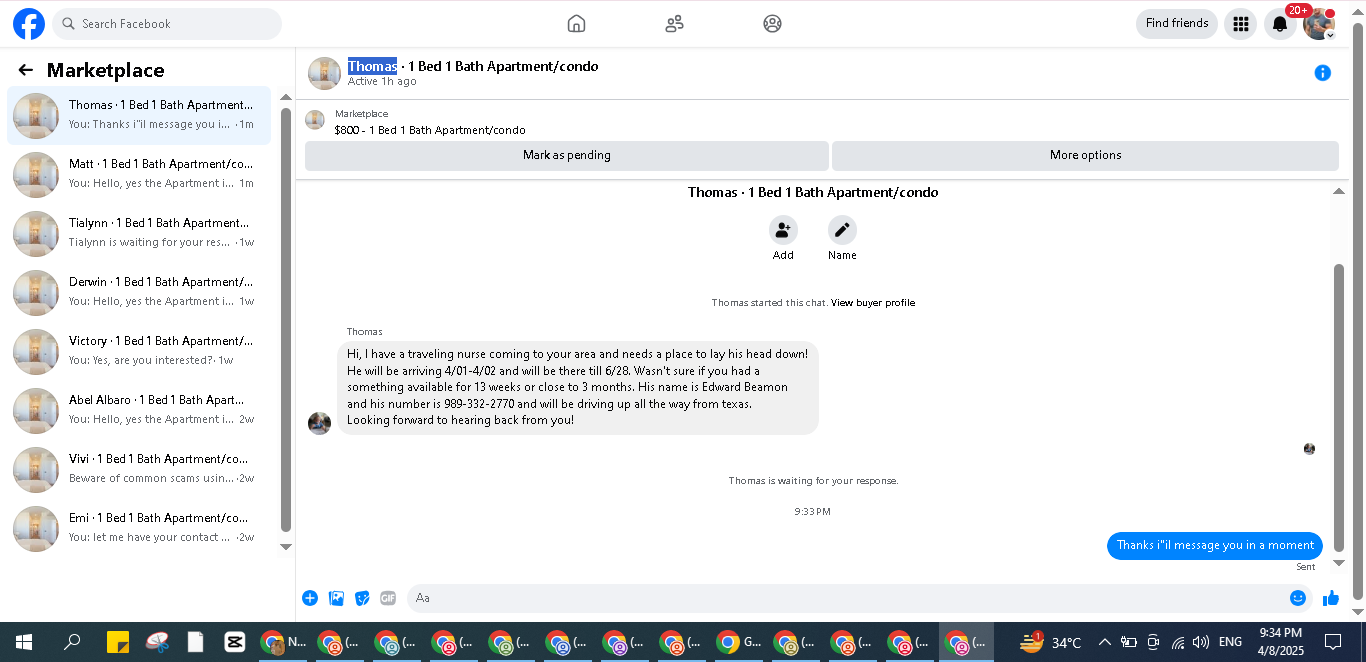
Task: Click conversation list scroll-down arrow
Action: (286, 546)
